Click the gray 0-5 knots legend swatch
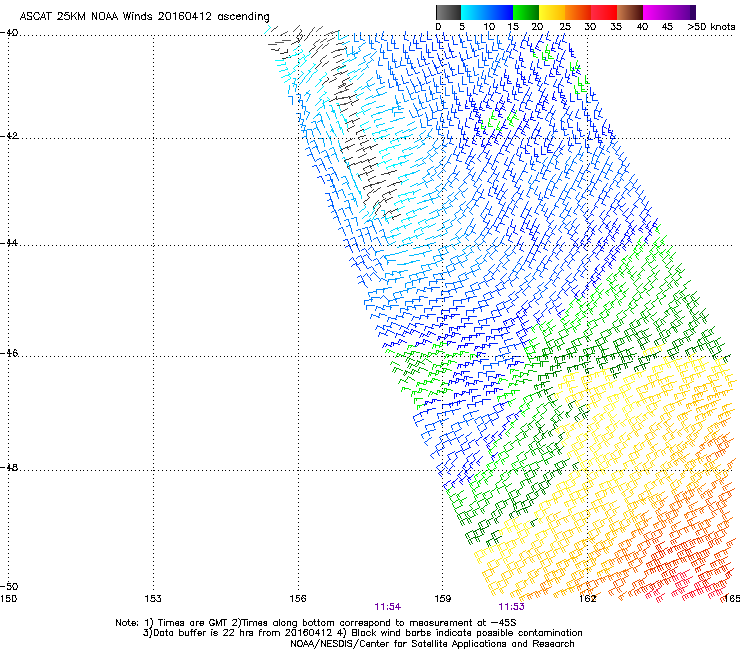Viewport: 740px width, 650px height. 448,13
